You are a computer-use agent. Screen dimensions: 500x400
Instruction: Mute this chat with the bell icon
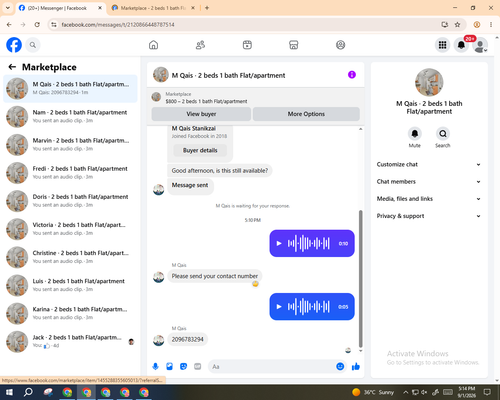click(415, 134)
